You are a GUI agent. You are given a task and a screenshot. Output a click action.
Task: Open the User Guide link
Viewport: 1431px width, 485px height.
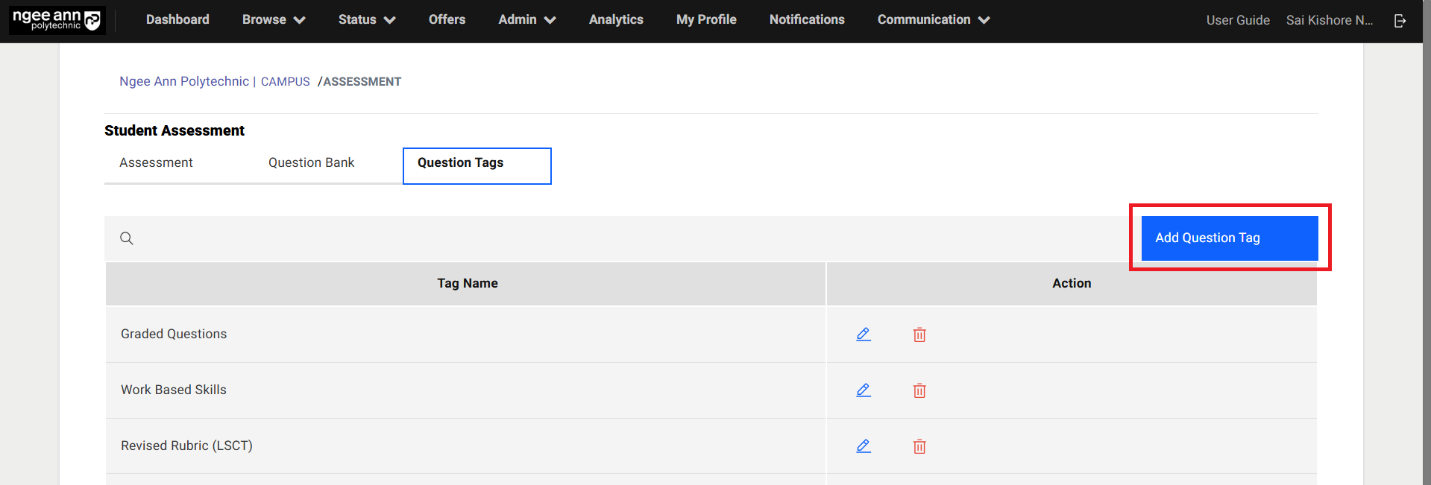1237,20
